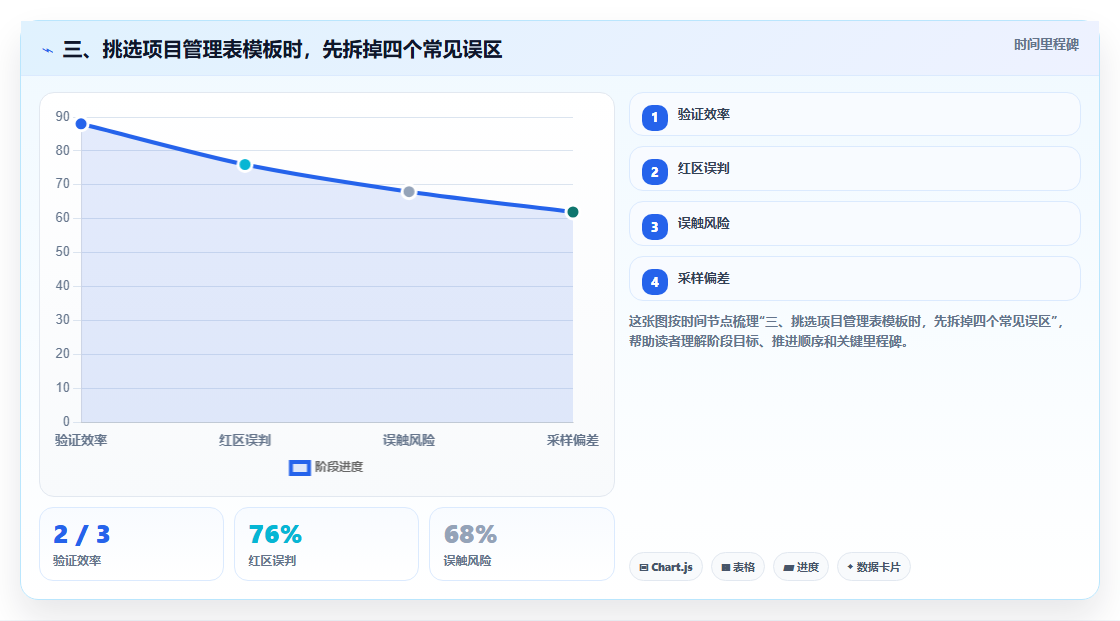Click the Chart.js tag
1120x621 pixels.
[x=666, y=567]
